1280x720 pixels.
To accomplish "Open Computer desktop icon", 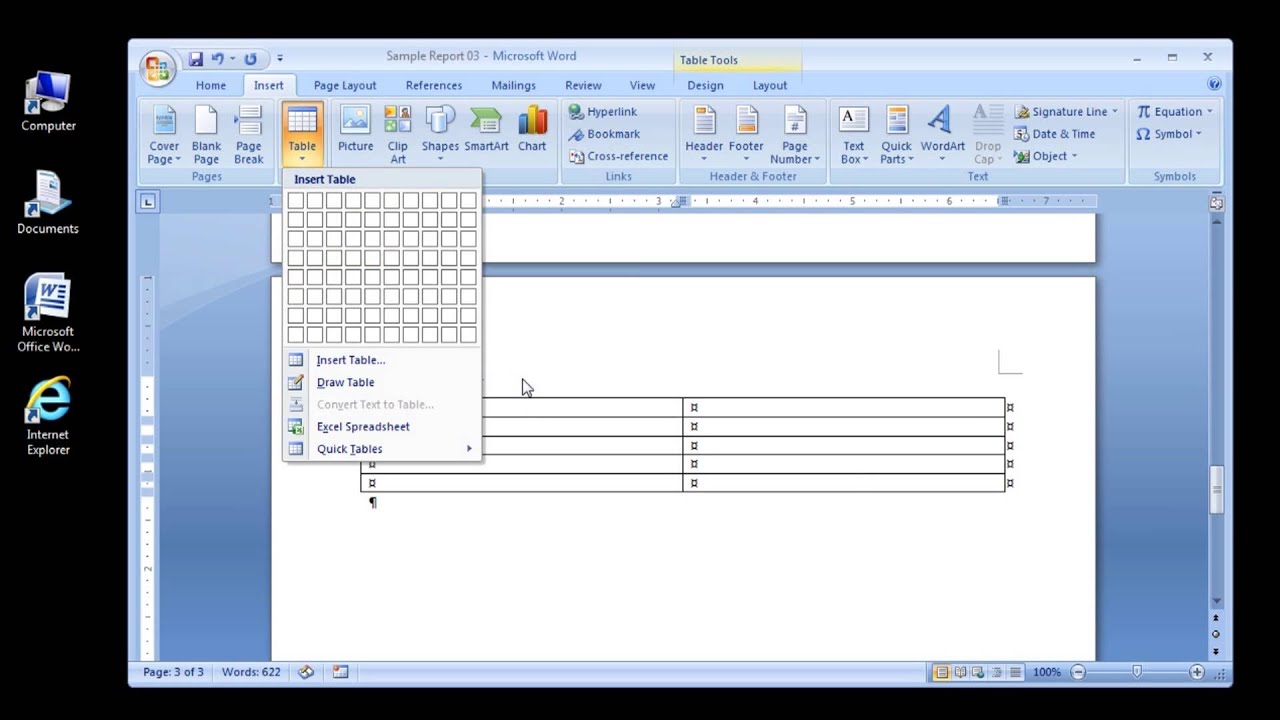I will [48, 102].
